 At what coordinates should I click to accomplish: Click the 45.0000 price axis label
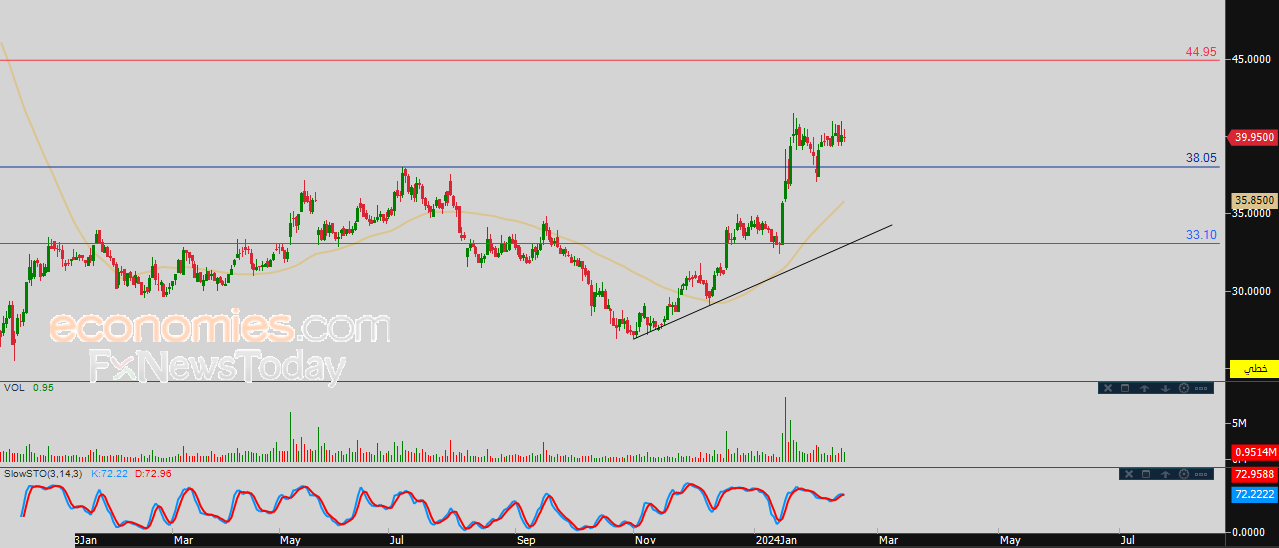coord(1254,60)
